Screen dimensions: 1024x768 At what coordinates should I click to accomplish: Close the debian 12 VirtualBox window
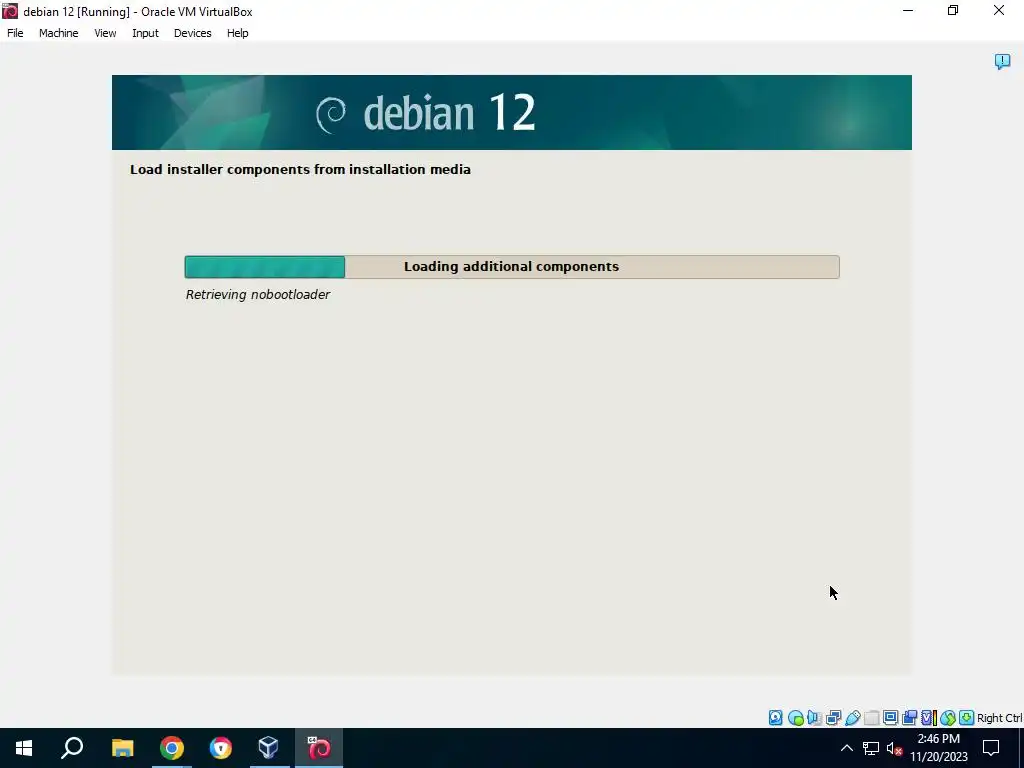[x=999, y=10]
